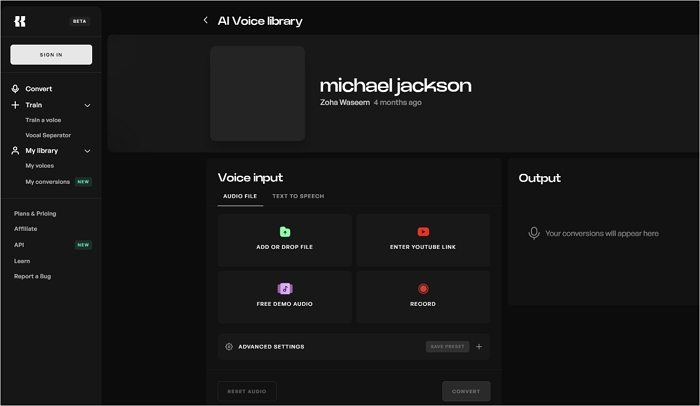Click the Reset Audio button
The image size is (700, 406).
pyautogui.click(x=247, y=391)
